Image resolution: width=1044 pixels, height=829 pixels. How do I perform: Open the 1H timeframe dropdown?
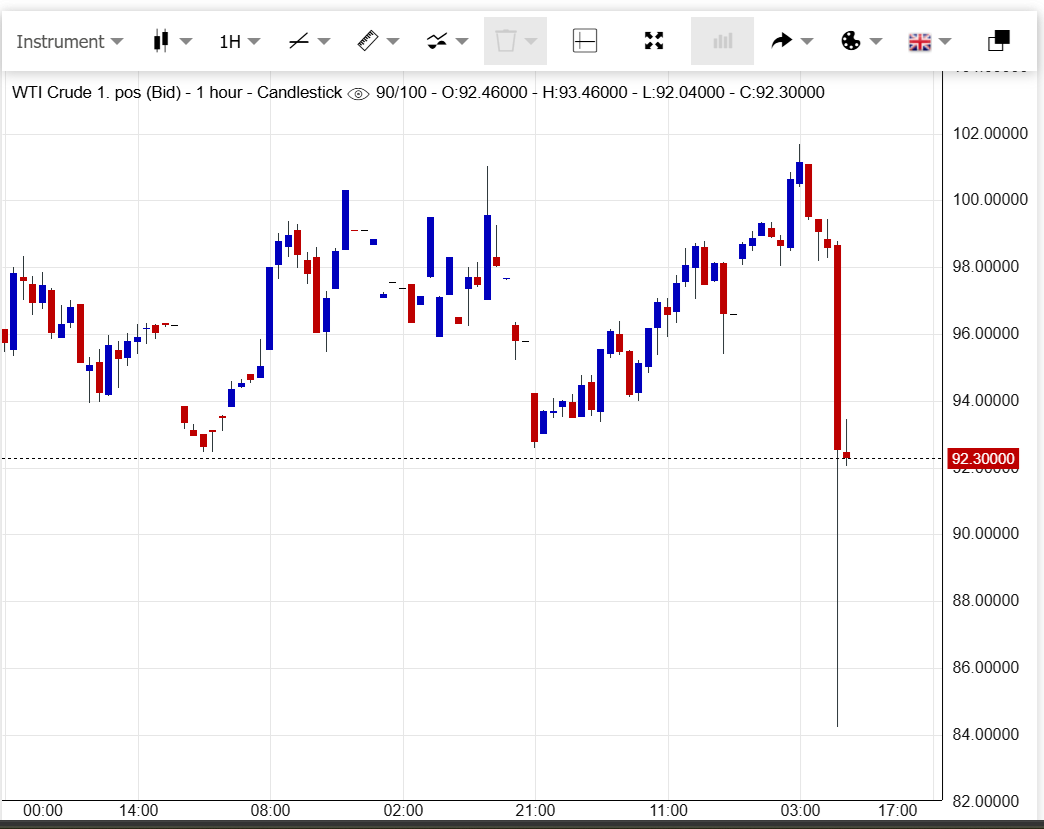(x=239, y=41)
